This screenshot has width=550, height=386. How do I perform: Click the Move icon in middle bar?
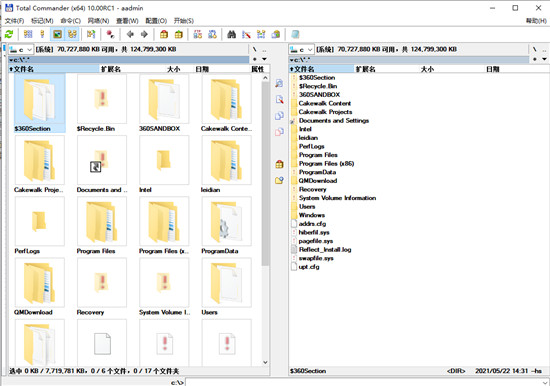click(279, 132)
